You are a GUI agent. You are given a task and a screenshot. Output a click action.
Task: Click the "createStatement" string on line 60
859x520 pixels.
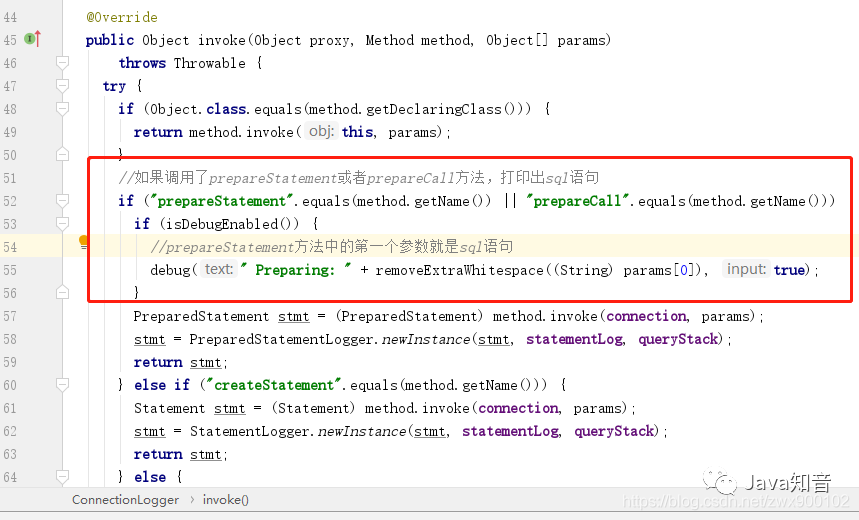(273, 385)
